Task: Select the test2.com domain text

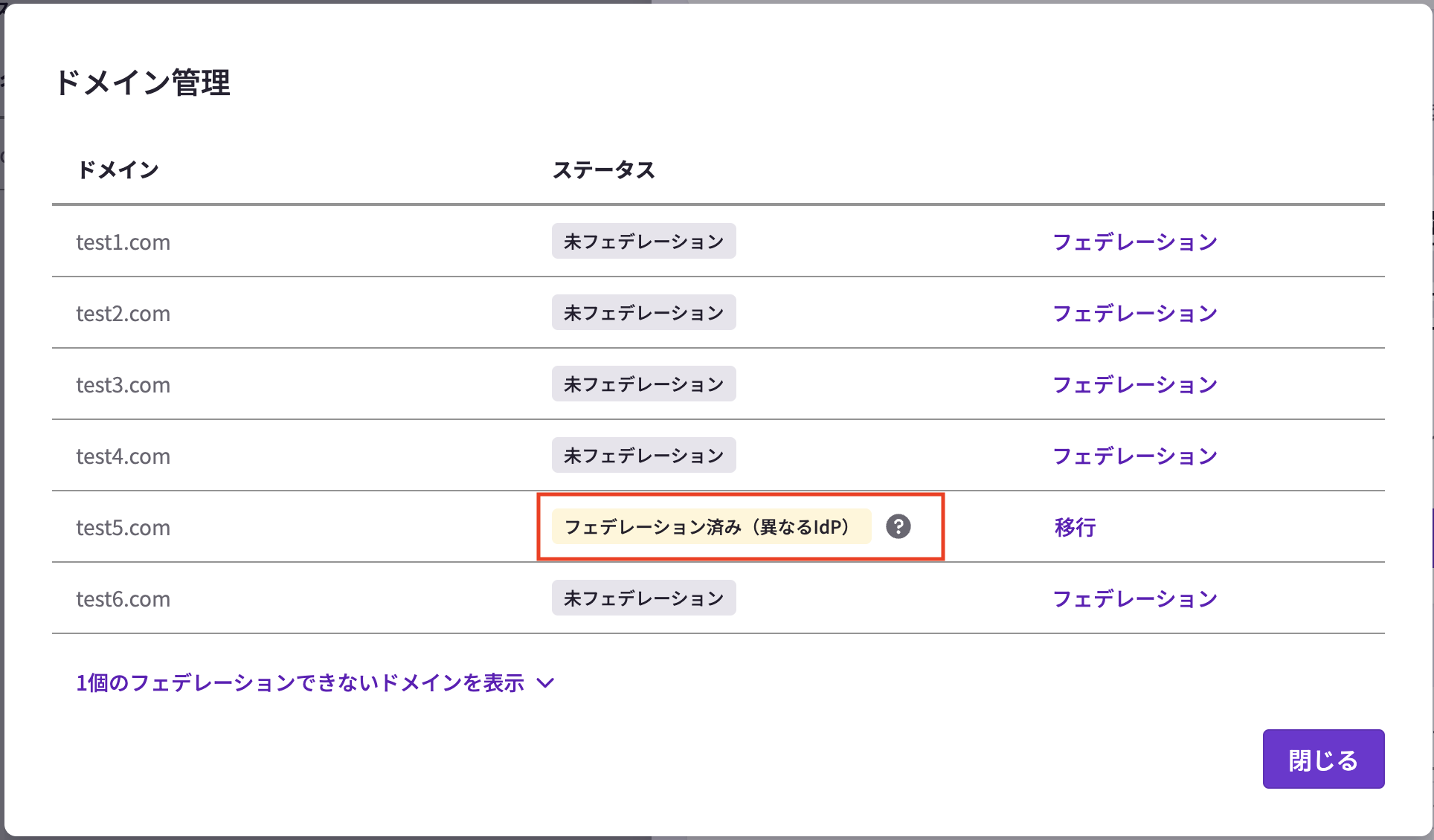Action: [x=123, y=314]
